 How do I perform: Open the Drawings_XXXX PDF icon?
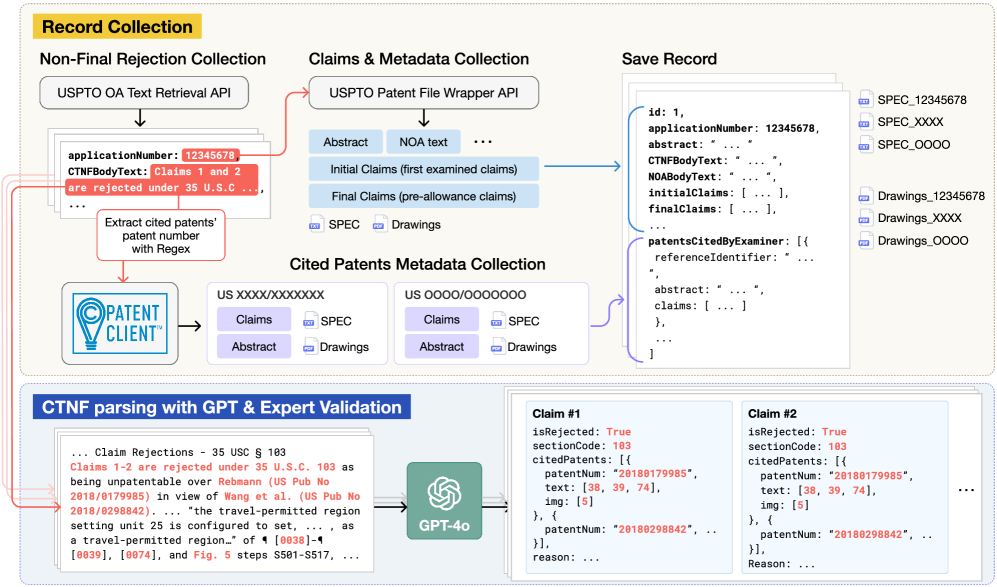pyautogui.click(x=864, y=218)
